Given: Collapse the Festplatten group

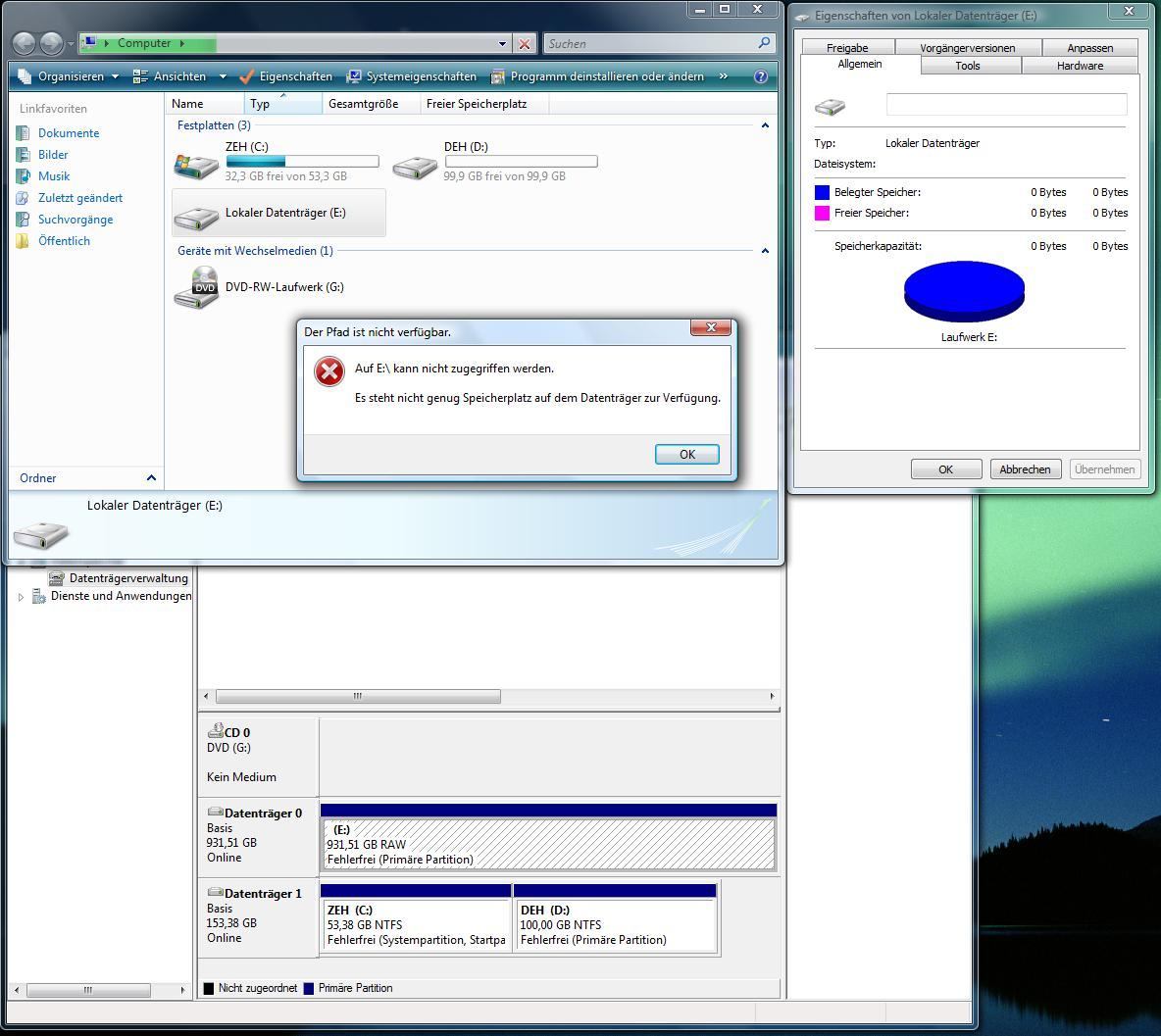Looking at the screenshot, I should tap(765, 125).
